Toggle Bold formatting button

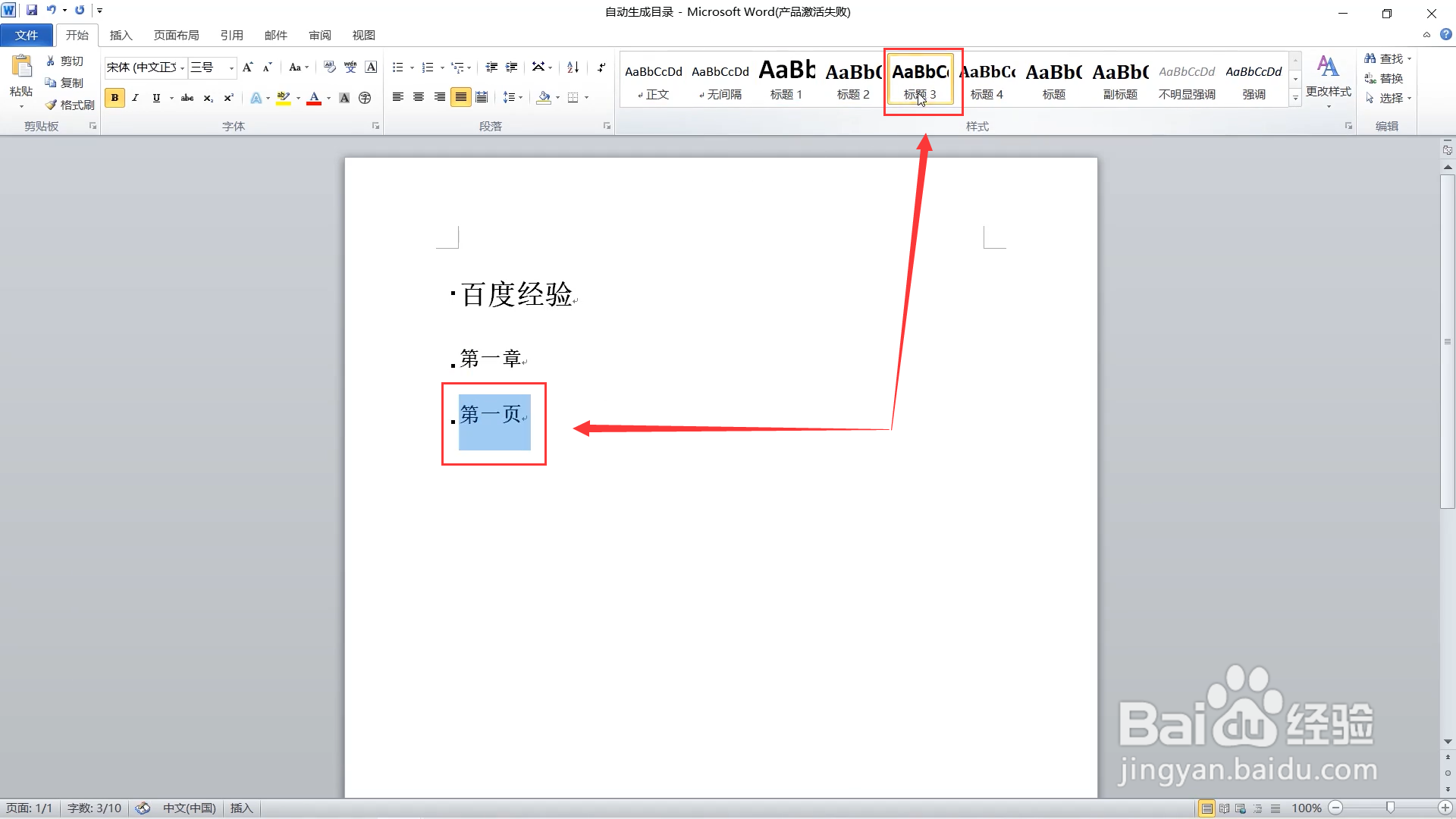pos(115,98)
